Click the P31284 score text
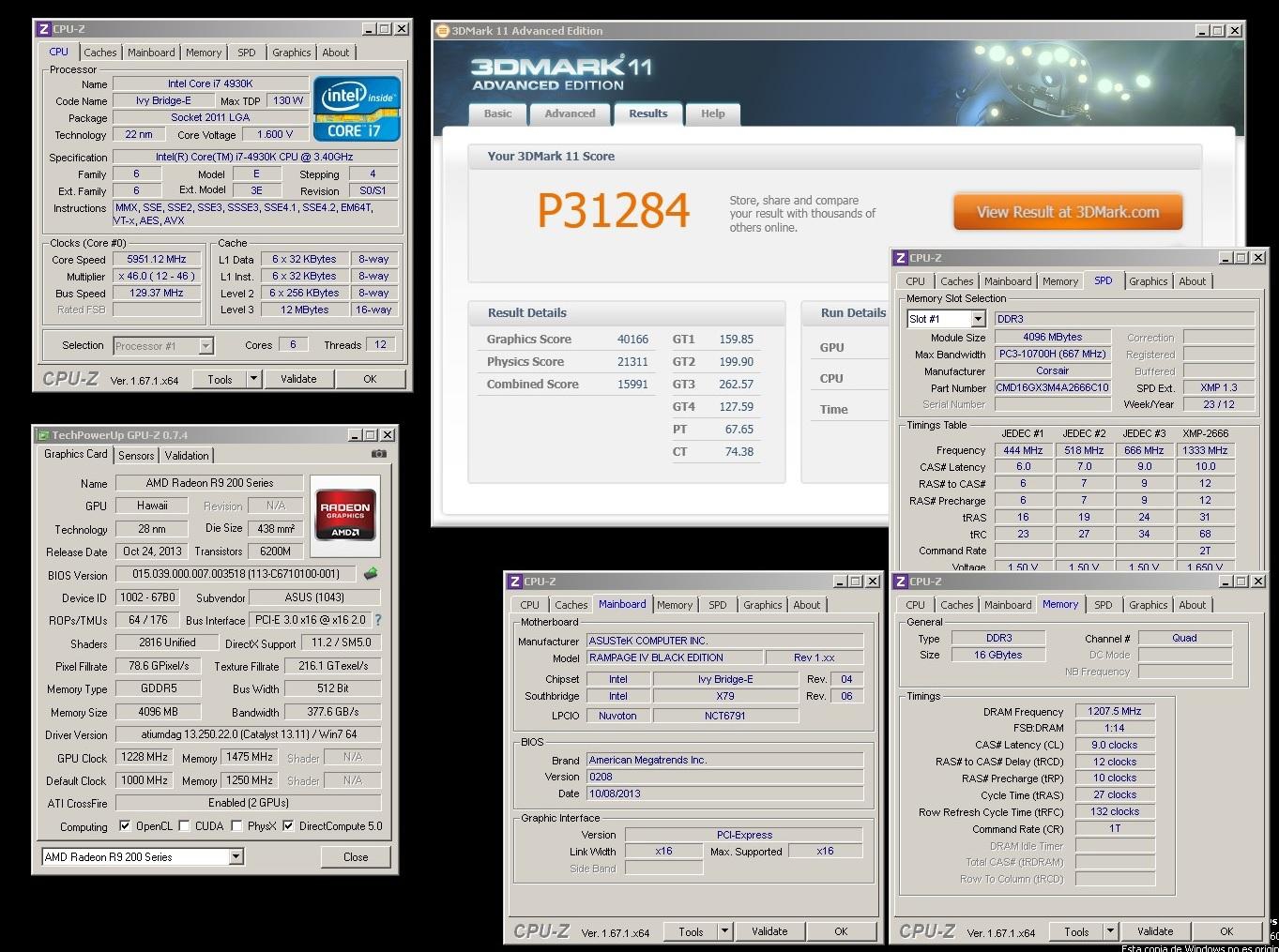The image size is (1279, 952). 614,210
